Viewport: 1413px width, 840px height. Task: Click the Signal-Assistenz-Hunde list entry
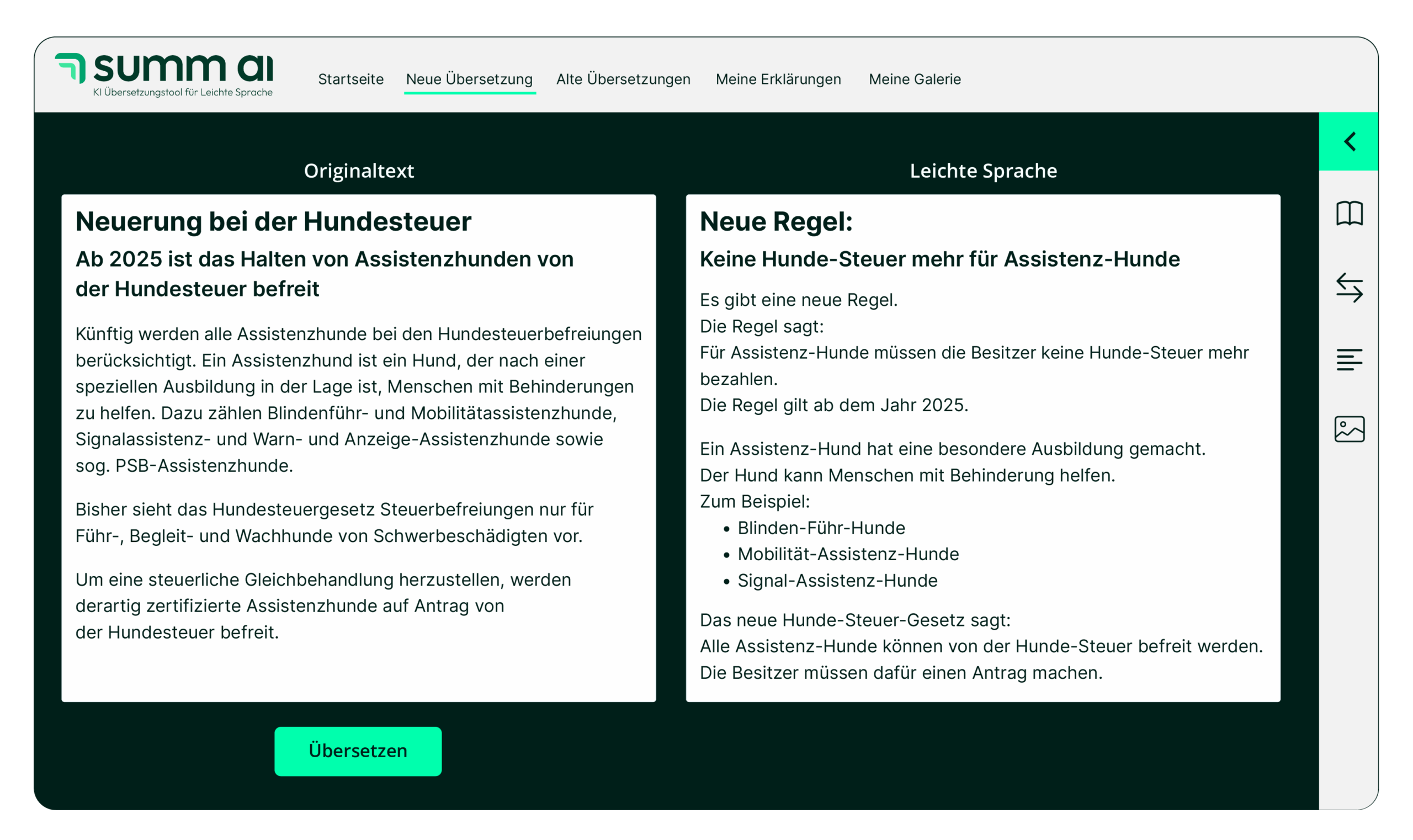[837, 581]
